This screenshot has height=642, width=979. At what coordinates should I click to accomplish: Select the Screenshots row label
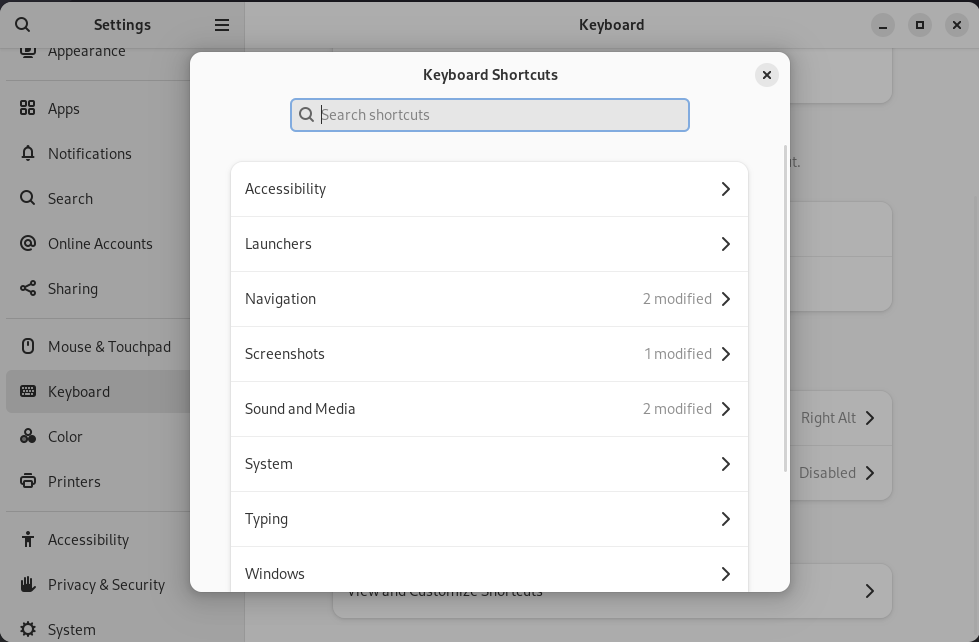[285, 353]
